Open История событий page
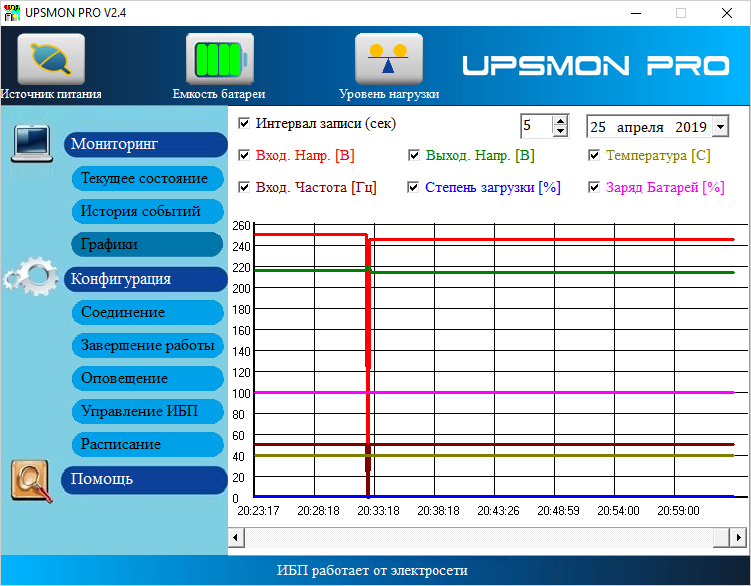The image size is (751, 586). [x=148, y=211]
